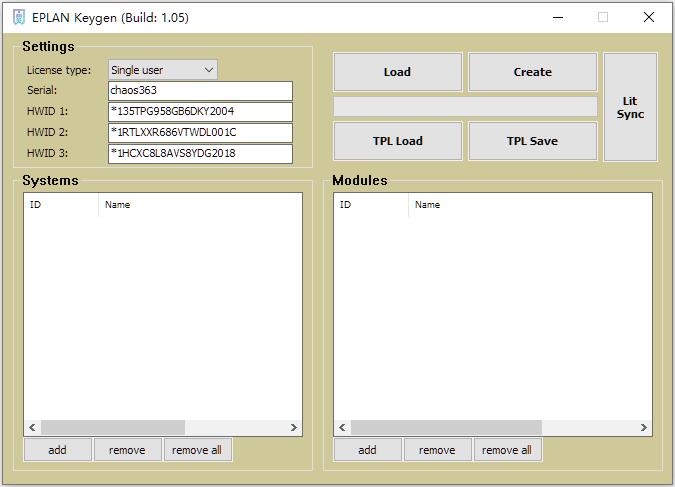Sort Systems list by ID column header
This screenshot has width=675, height=487.
click(60, 205)
